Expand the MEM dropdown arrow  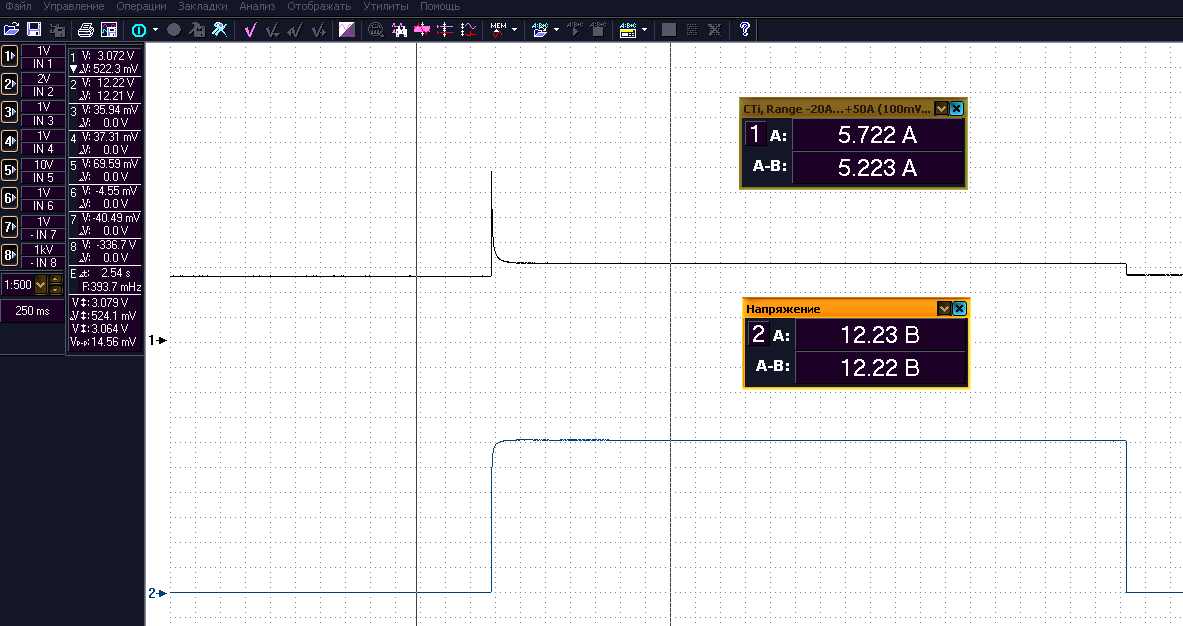click(x=515, y=29)
